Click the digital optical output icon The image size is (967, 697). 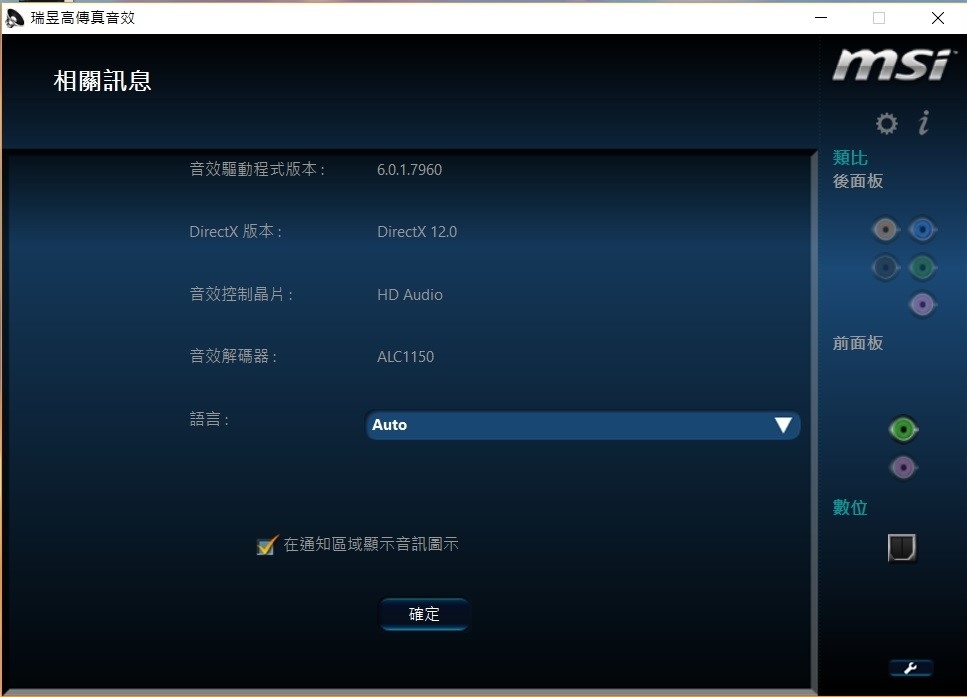(902, 548)
